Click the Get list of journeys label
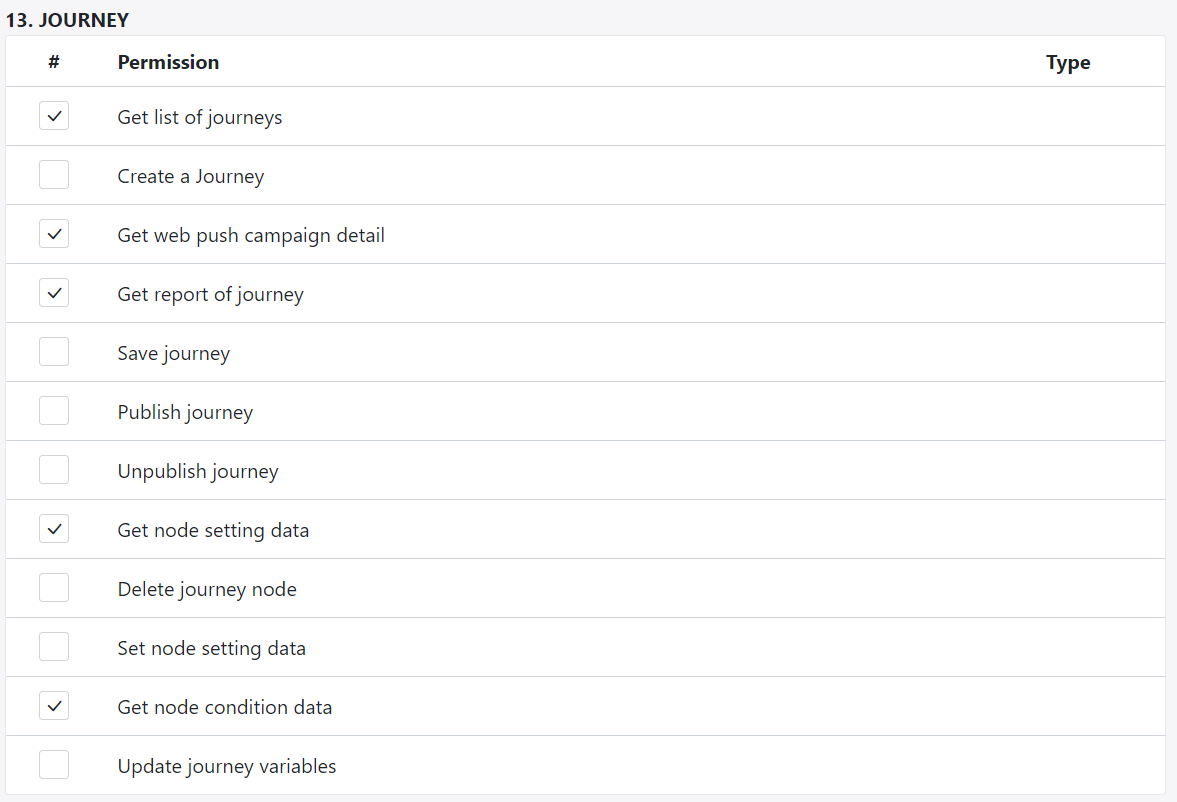1177x802 pixels. [x=199, y=116]
